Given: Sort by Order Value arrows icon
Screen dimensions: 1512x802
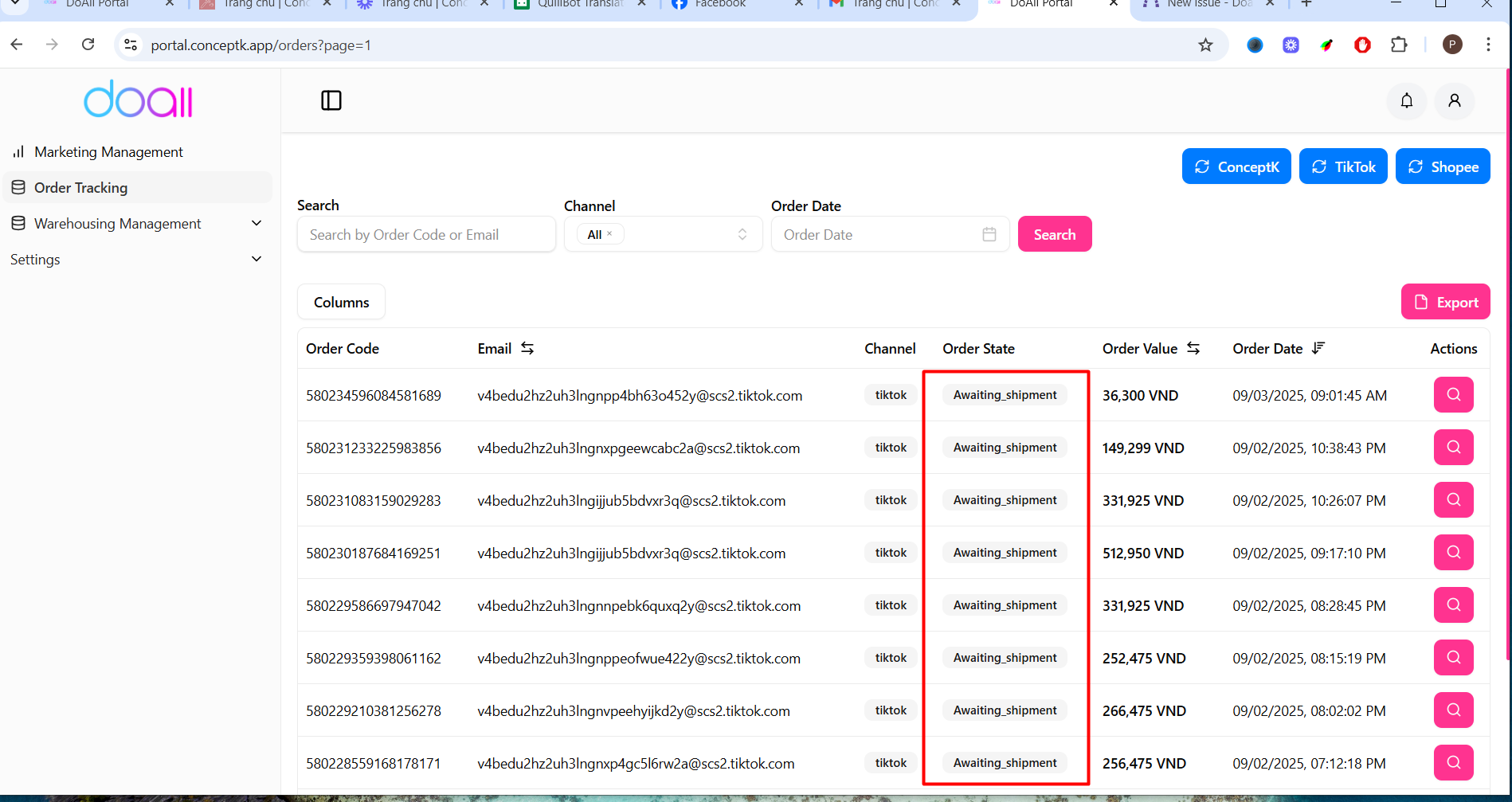Looking at the screenshot, I should coord(1193,348).
